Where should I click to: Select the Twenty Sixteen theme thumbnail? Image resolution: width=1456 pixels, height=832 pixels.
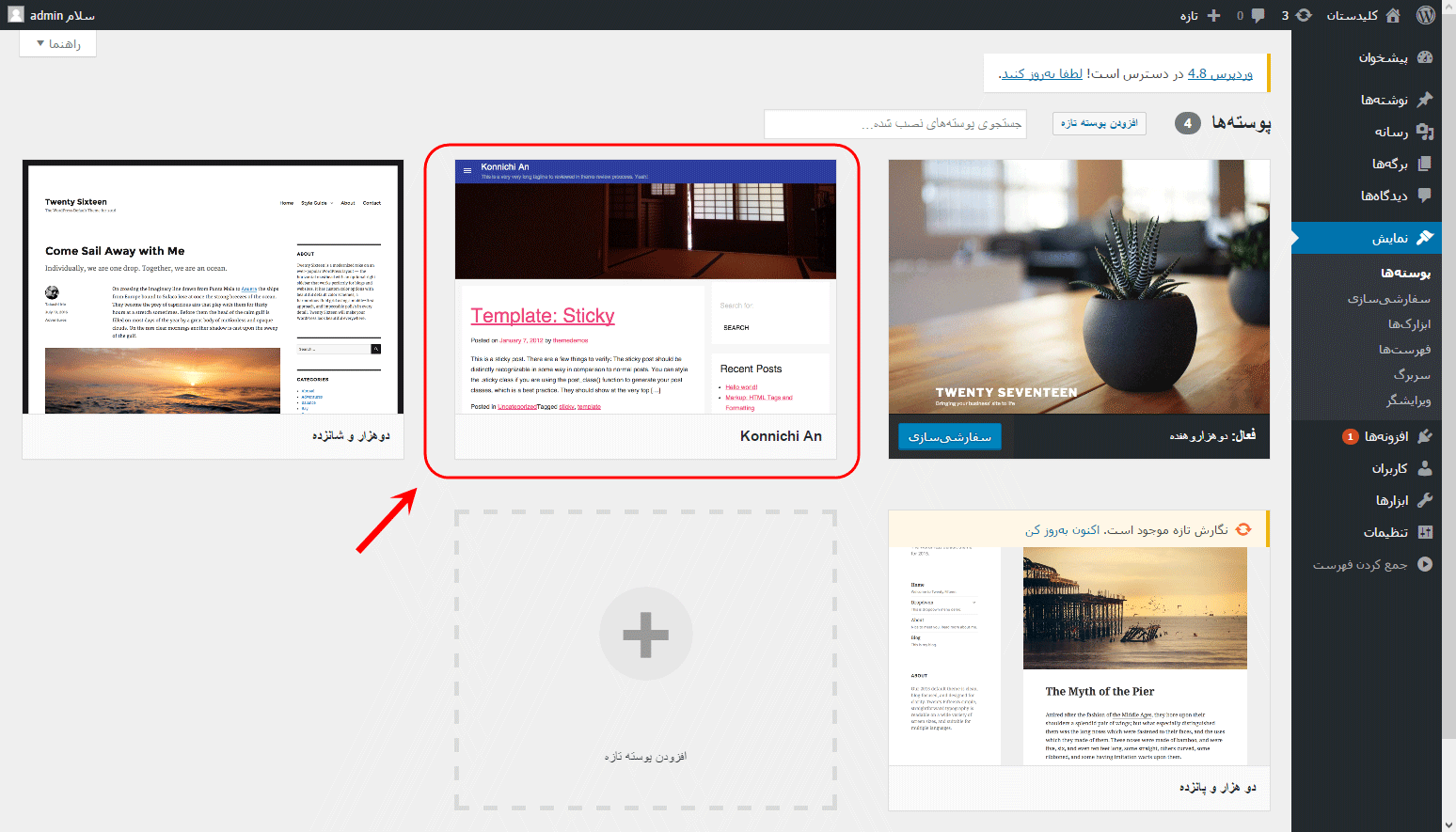point(213,287)
